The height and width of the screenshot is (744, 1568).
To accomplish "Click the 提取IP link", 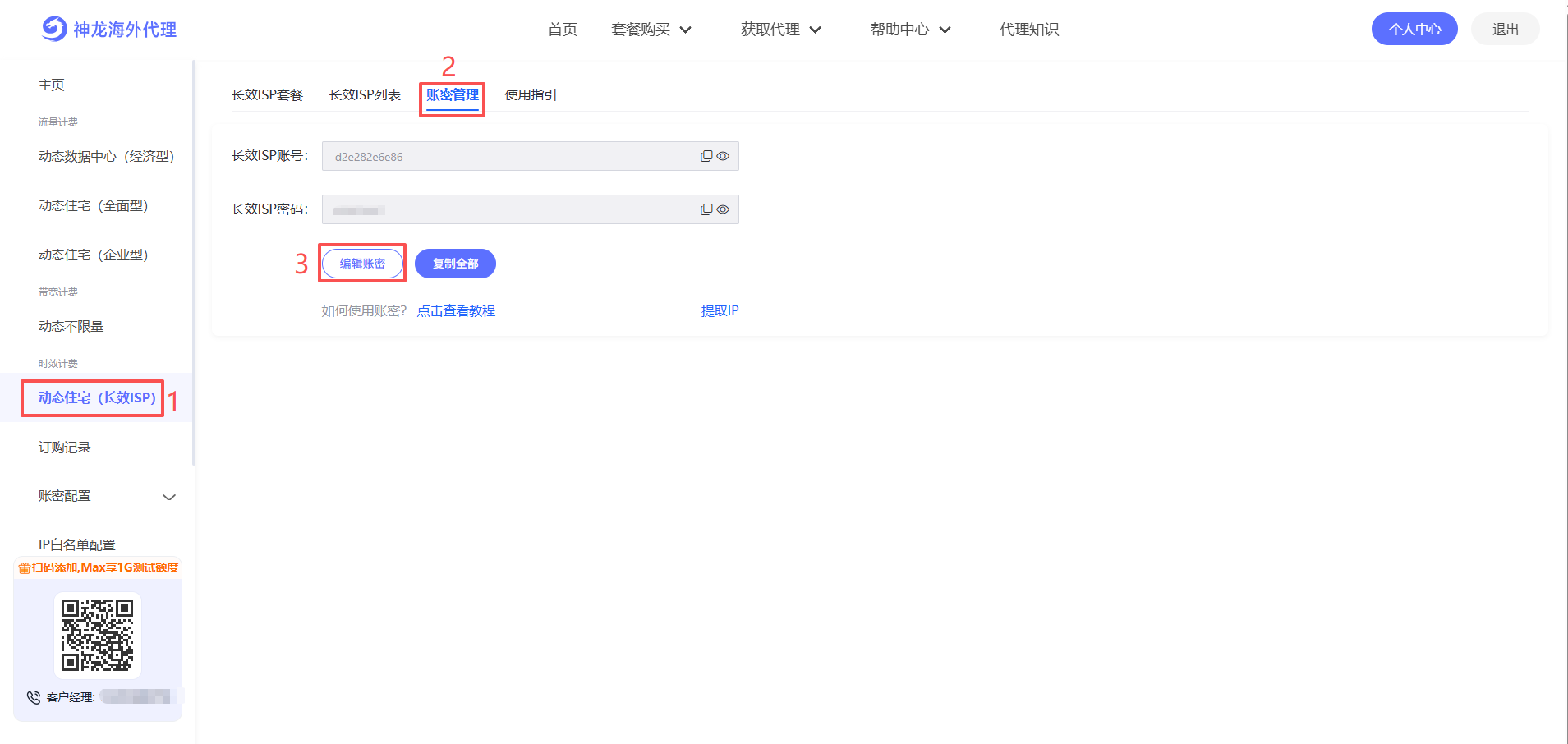I will (x=720, y=311).
